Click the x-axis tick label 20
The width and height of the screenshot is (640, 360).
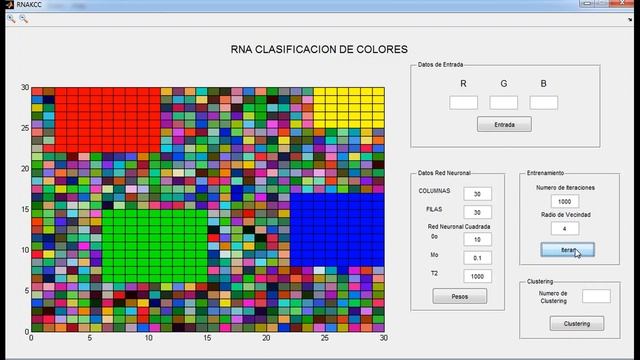[266, 338]
